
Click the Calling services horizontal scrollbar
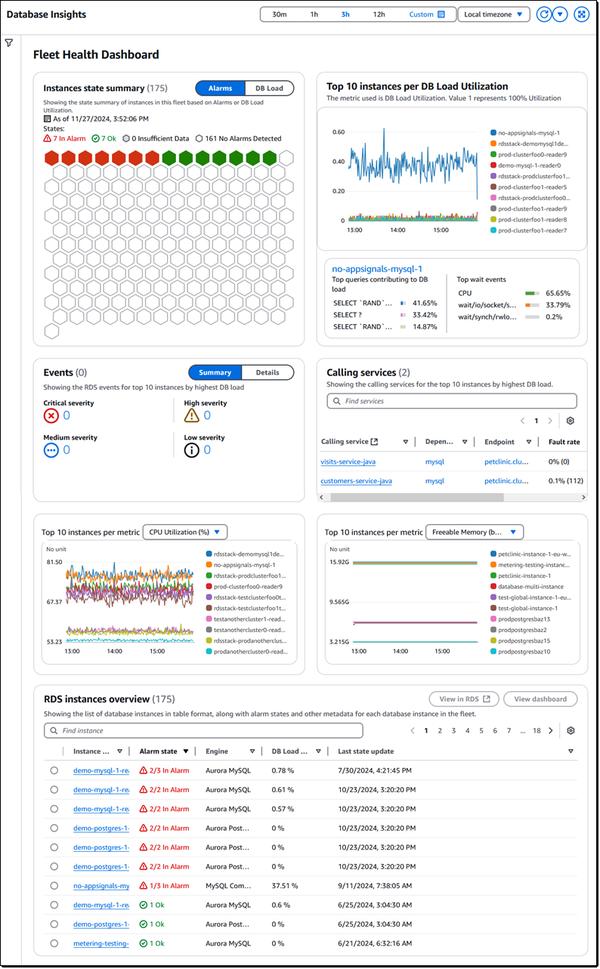coord(417,497)
